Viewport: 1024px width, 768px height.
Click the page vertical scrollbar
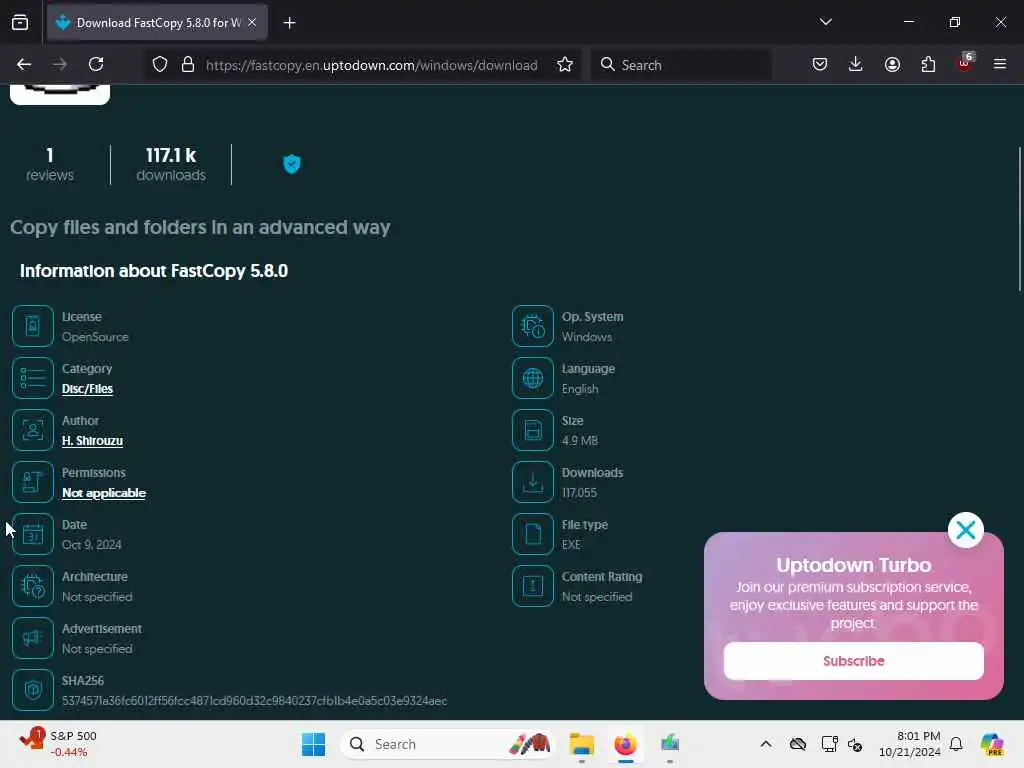tap(1019, 219)
